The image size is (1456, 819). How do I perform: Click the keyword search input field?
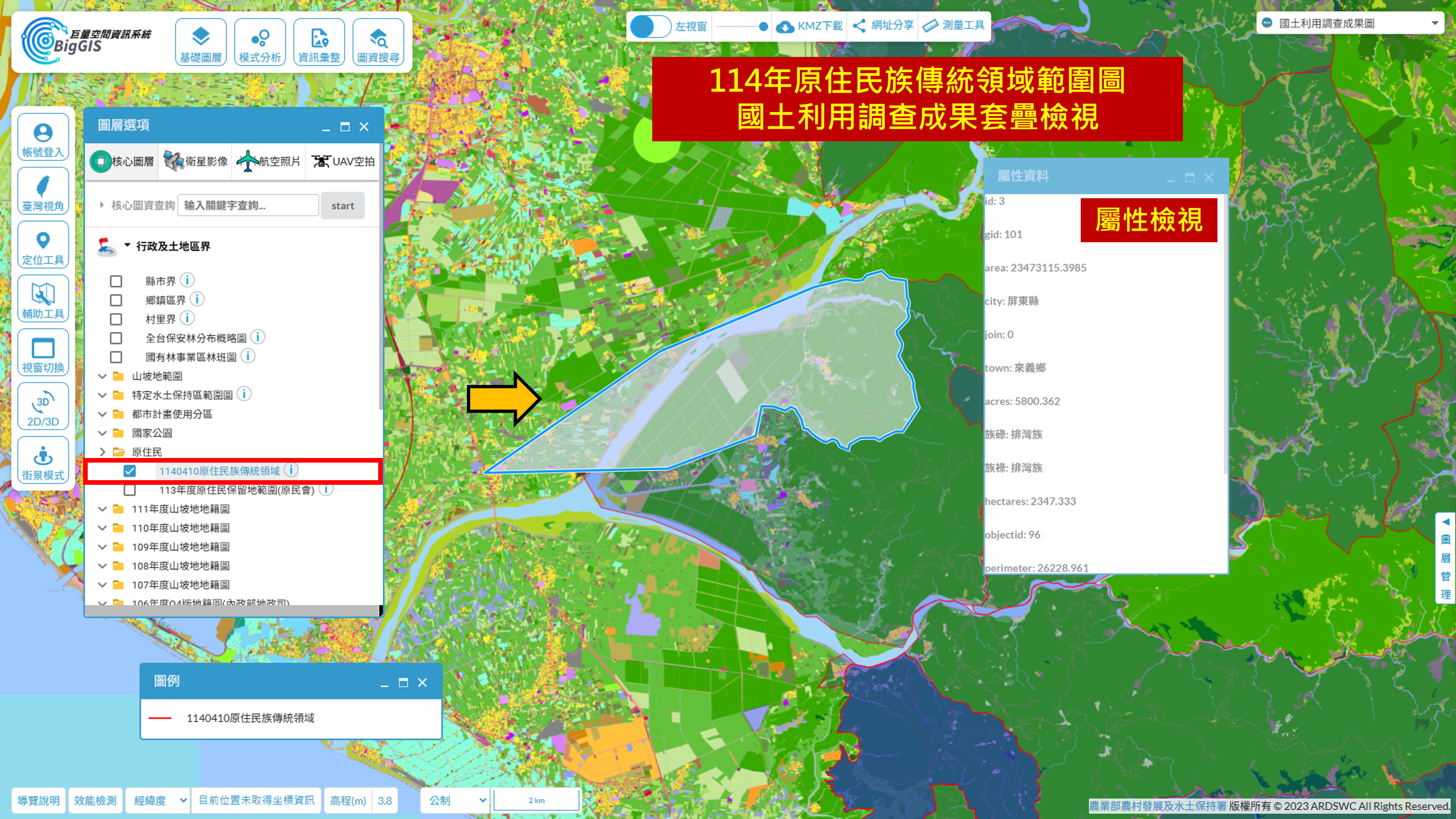[249, 205]
